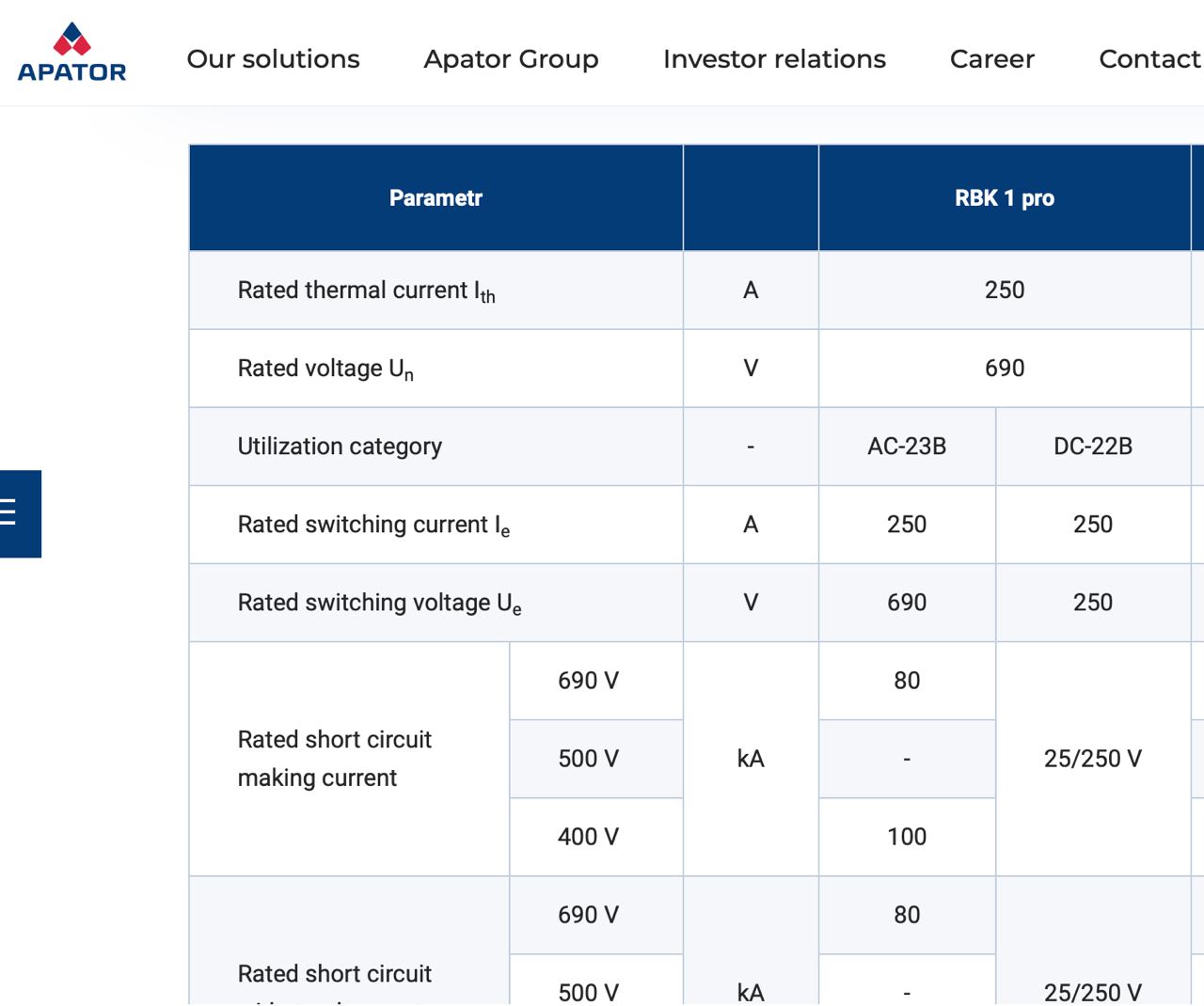
Task: Click the AC-23B cell
Action: (x=907, y=447)
